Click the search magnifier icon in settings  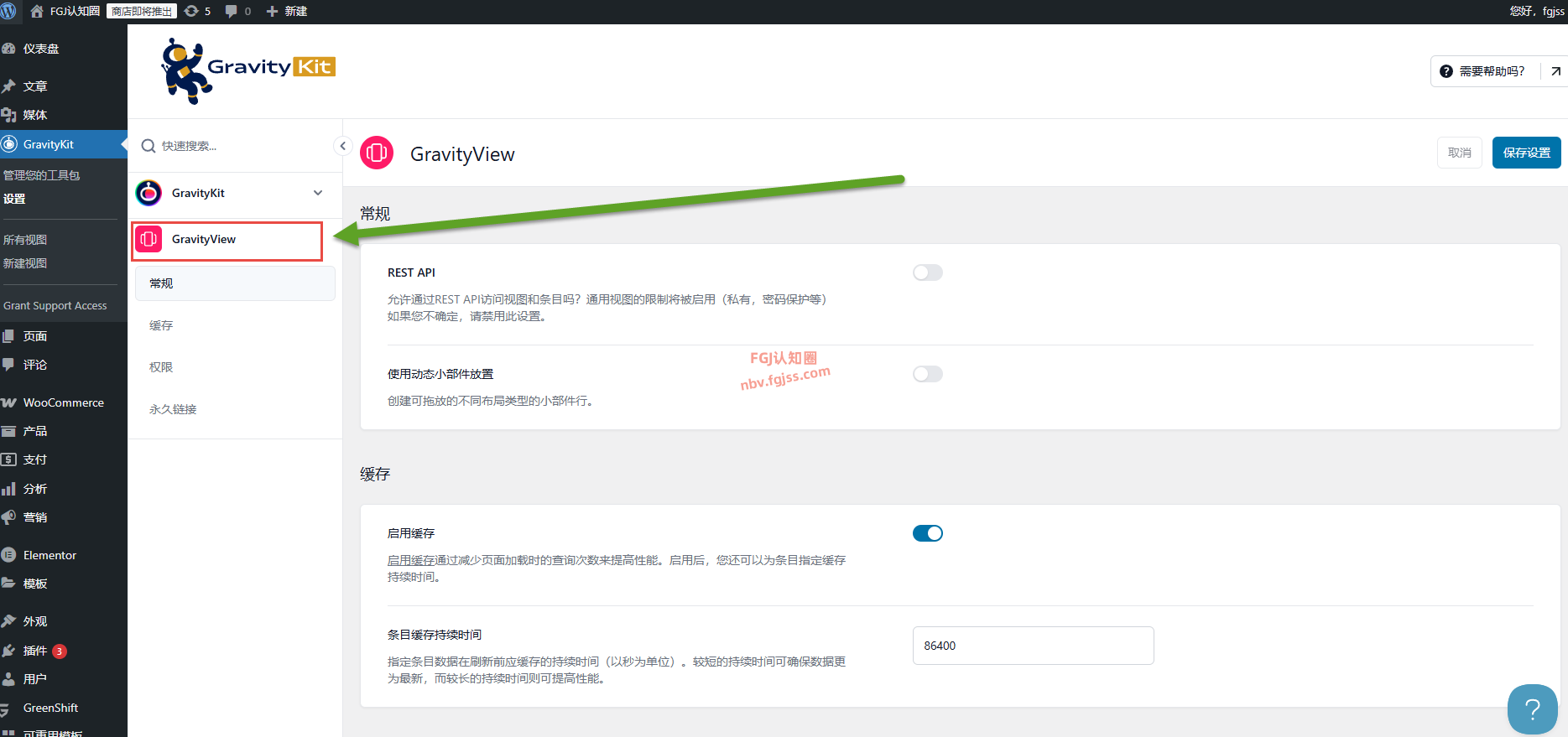(x=148, y=146)
